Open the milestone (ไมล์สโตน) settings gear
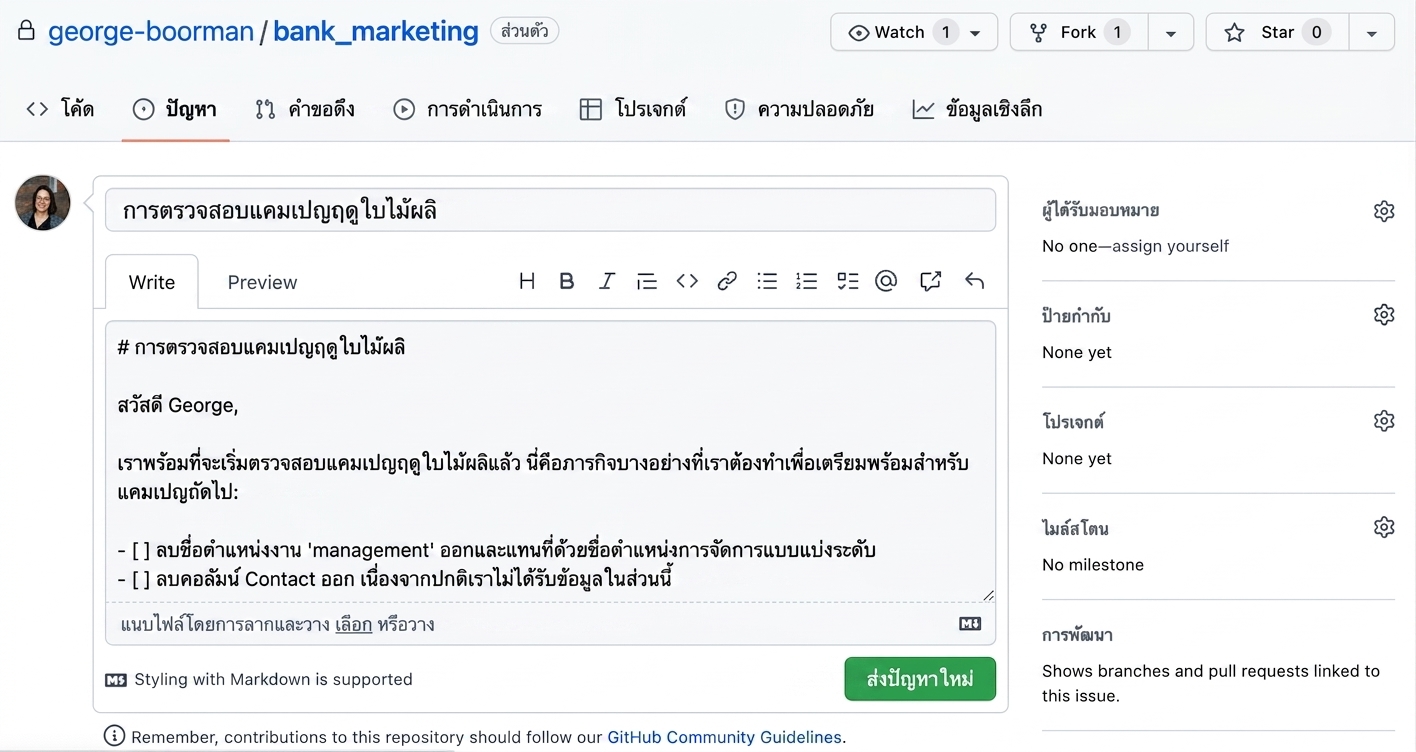 pyautogui.click(x=1384, y=527)
